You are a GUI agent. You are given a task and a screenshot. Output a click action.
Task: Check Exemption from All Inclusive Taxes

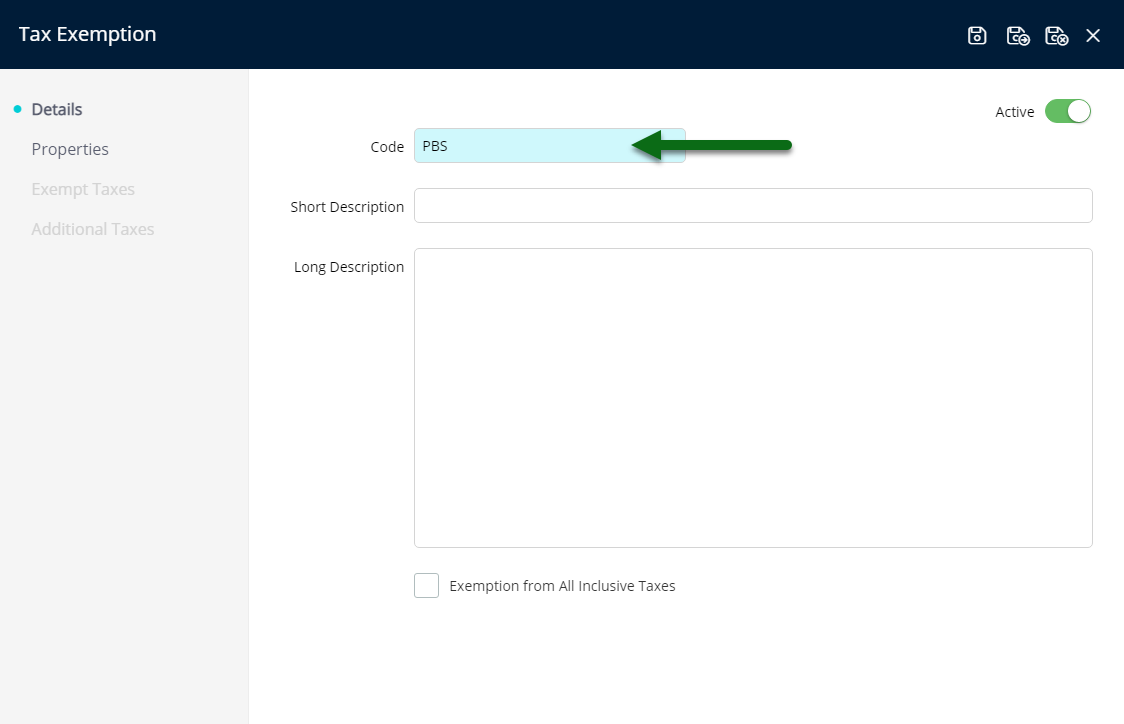tap(427, 585)
